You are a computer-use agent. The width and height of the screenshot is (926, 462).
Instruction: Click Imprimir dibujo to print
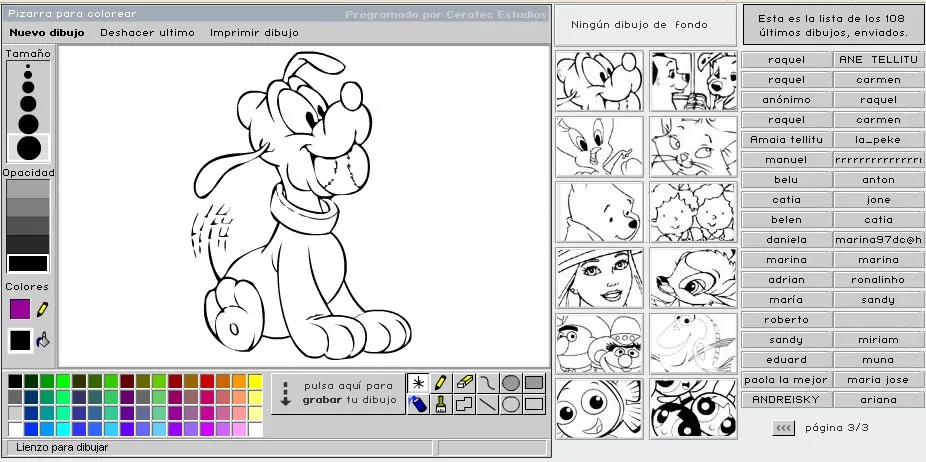255,32
